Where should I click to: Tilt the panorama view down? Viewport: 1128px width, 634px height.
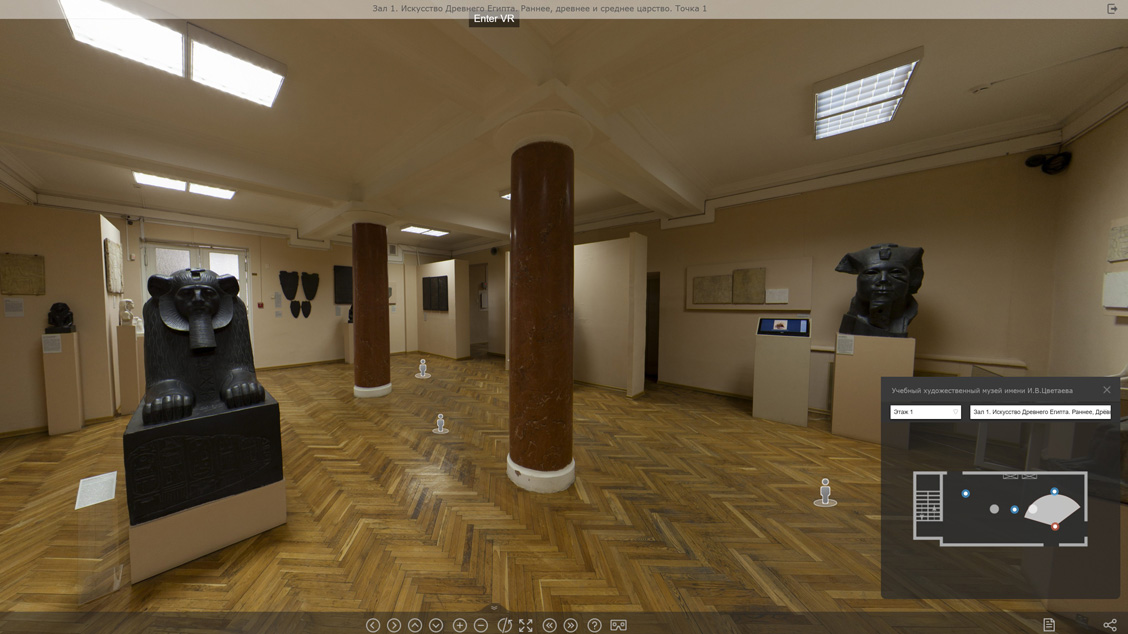436,625
